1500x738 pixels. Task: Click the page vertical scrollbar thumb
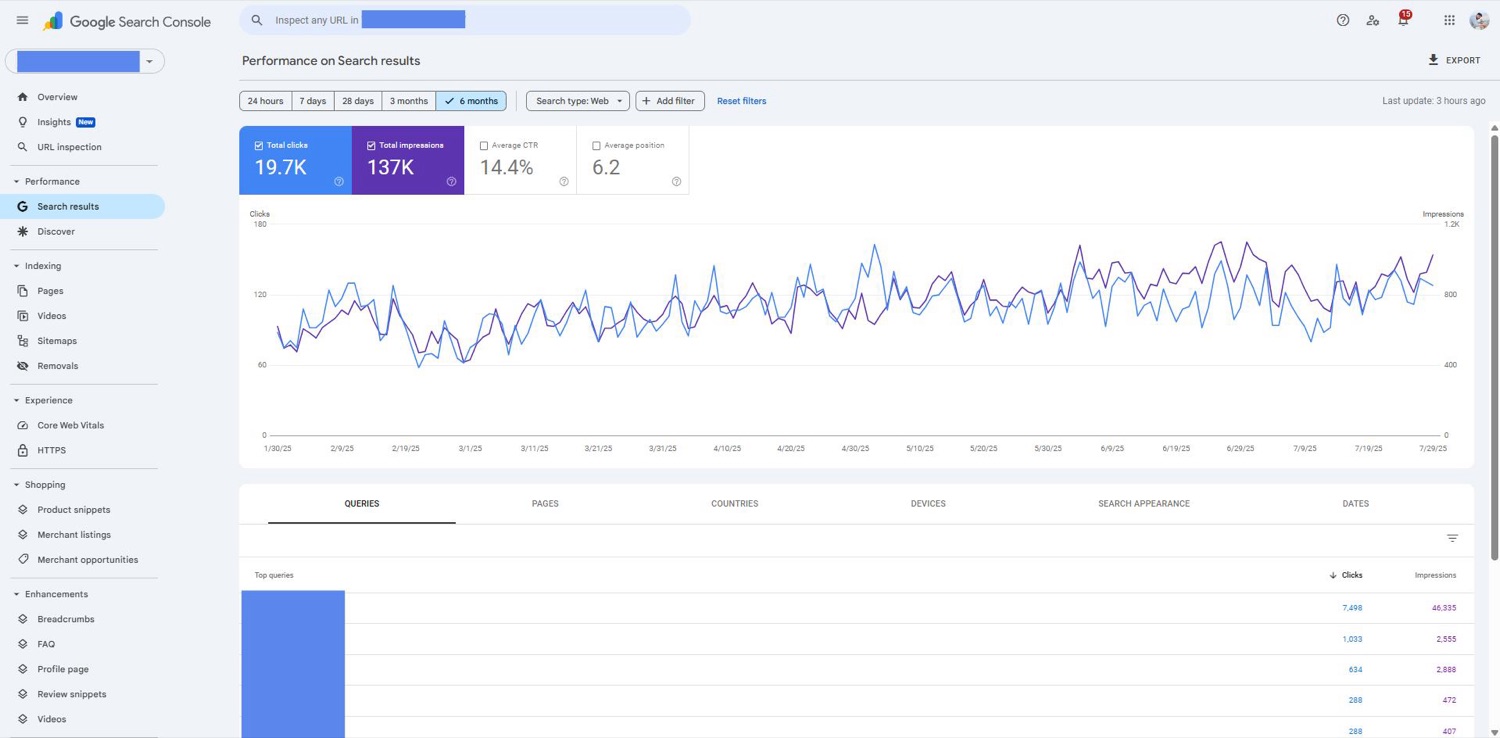point(1494,347)
